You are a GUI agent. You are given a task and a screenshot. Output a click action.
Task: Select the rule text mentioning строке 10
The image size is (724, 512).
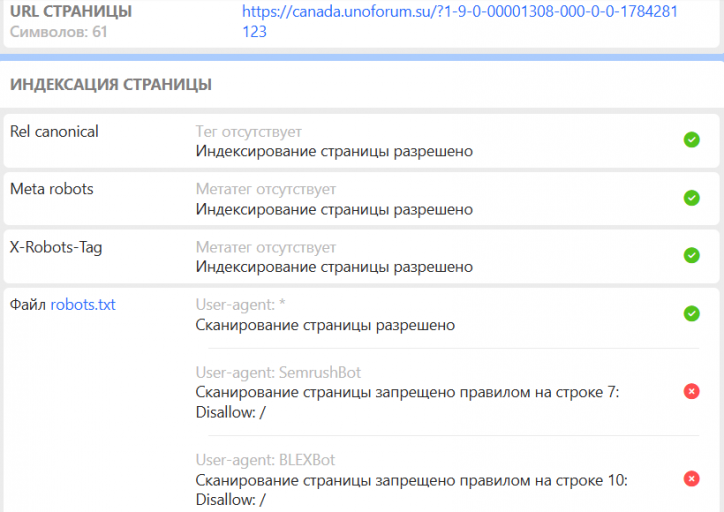411,490
